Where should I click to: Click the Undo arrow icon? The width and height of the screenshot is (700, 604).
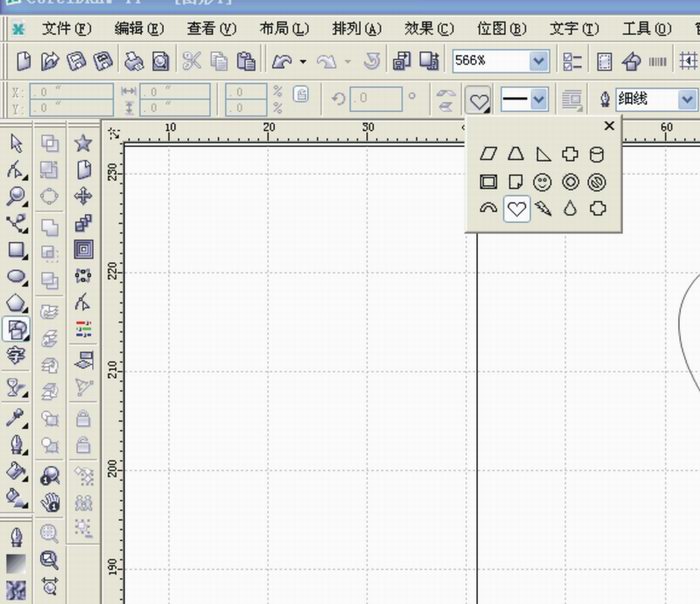282,61
